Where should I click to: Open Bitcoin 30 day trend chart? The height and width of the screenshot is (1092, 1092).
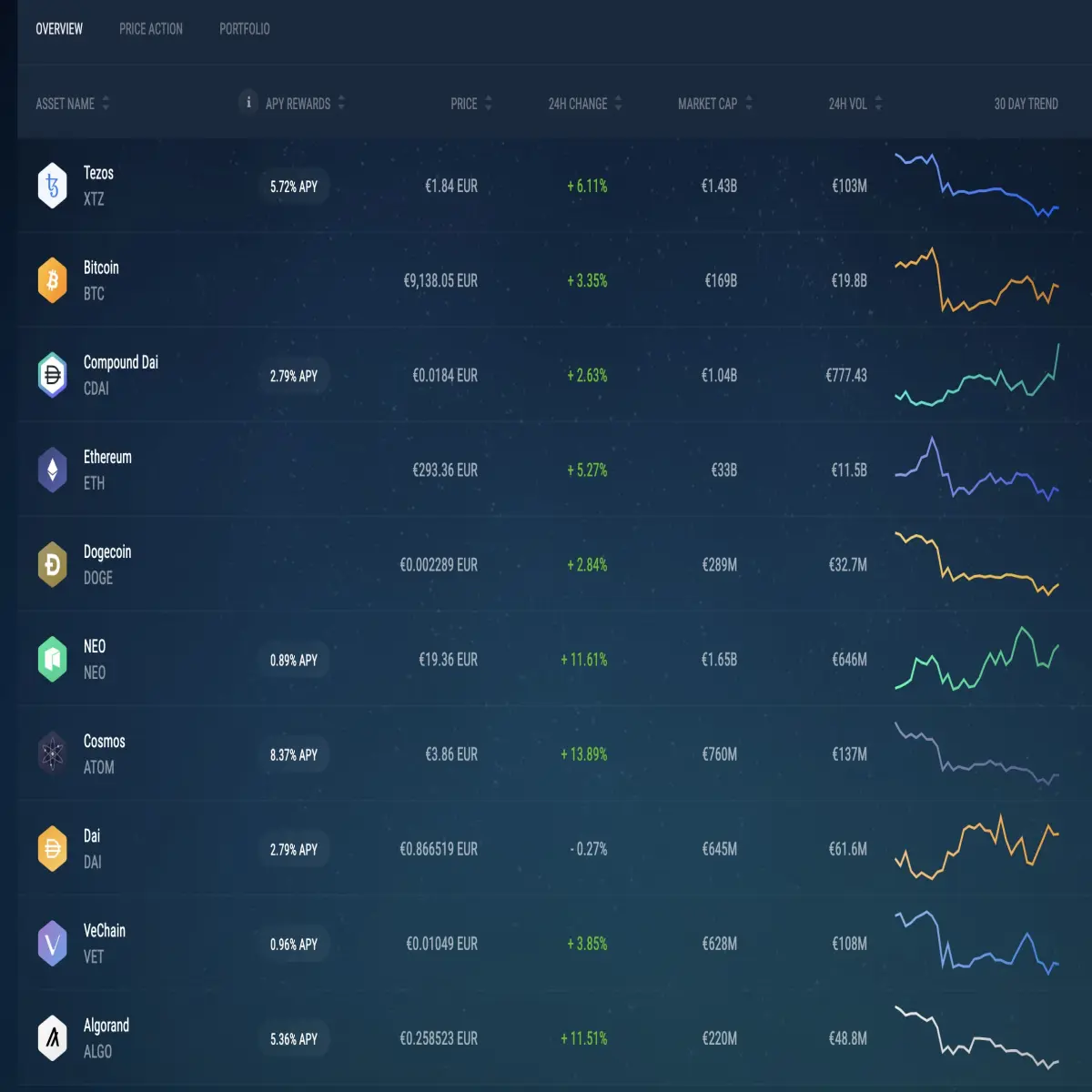(976, 279)
